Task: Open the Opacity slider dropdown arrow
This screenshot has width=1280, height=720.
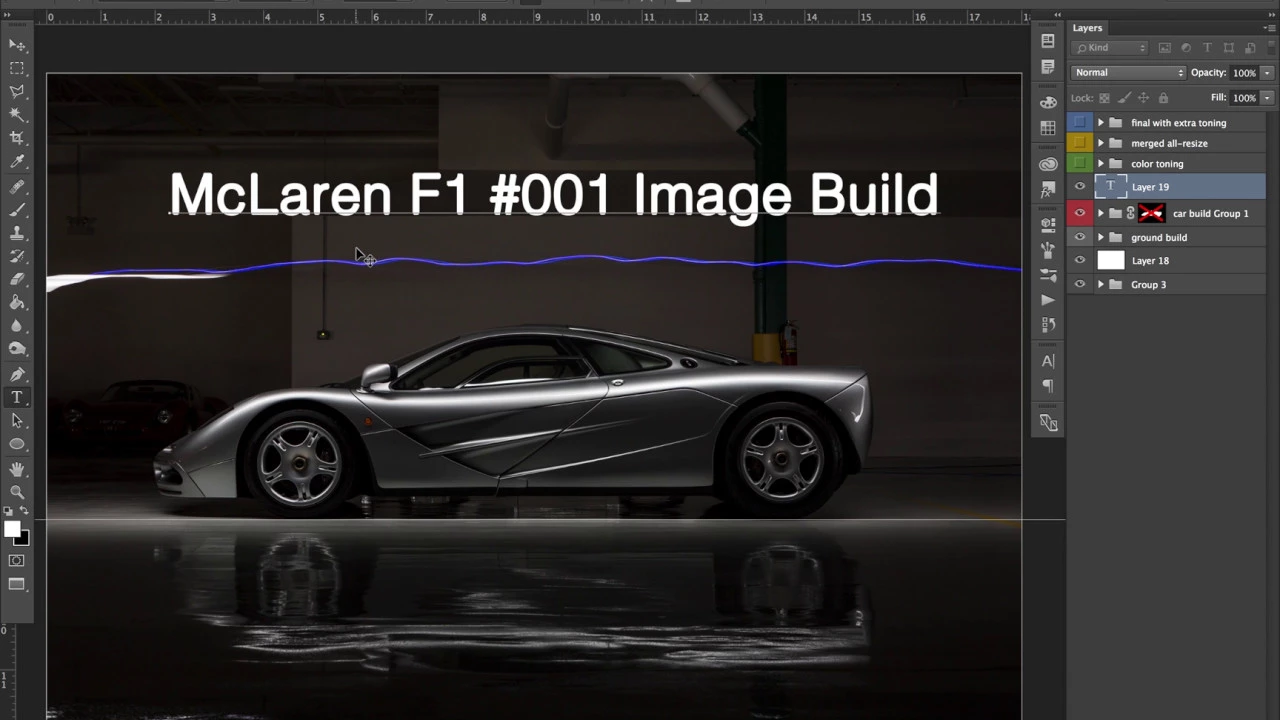Action: (x=1267, y=73)
